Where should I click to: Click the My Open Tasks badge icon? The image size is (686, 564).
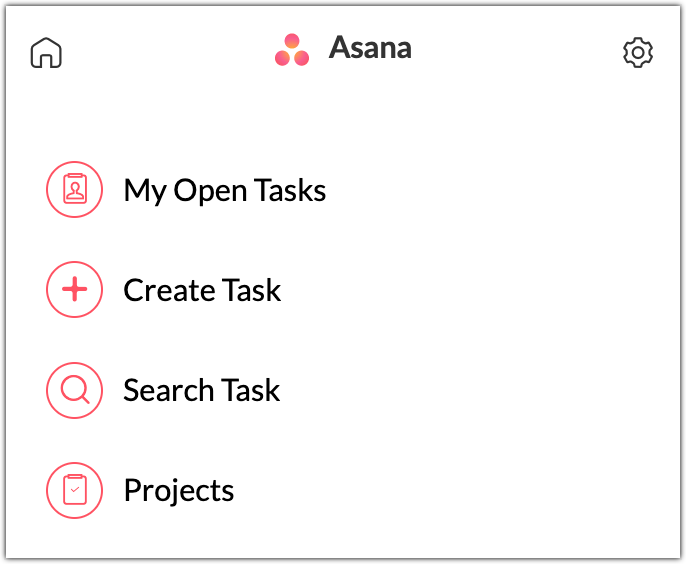[75, 190]
